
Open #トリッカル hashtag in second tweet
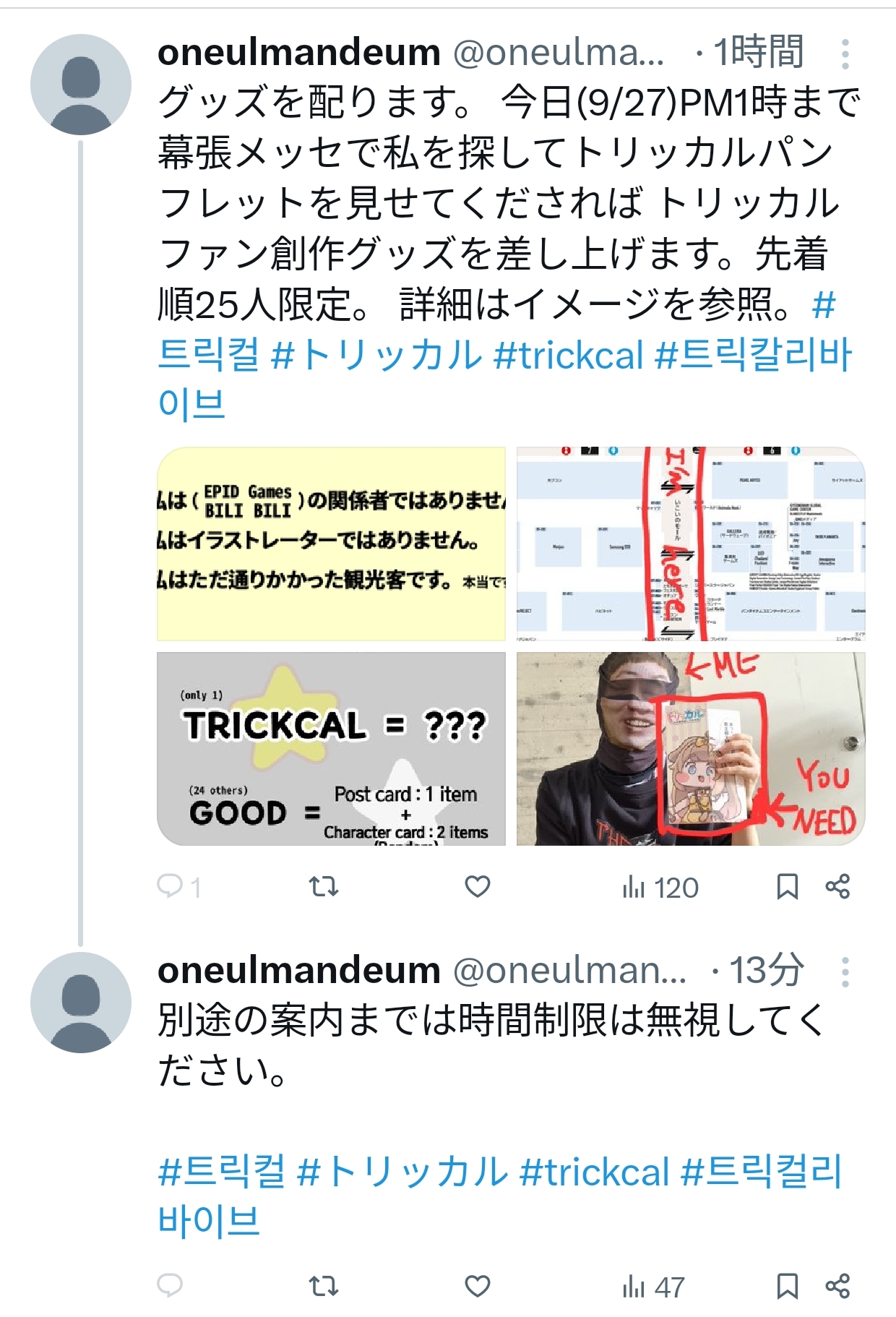402,1171
